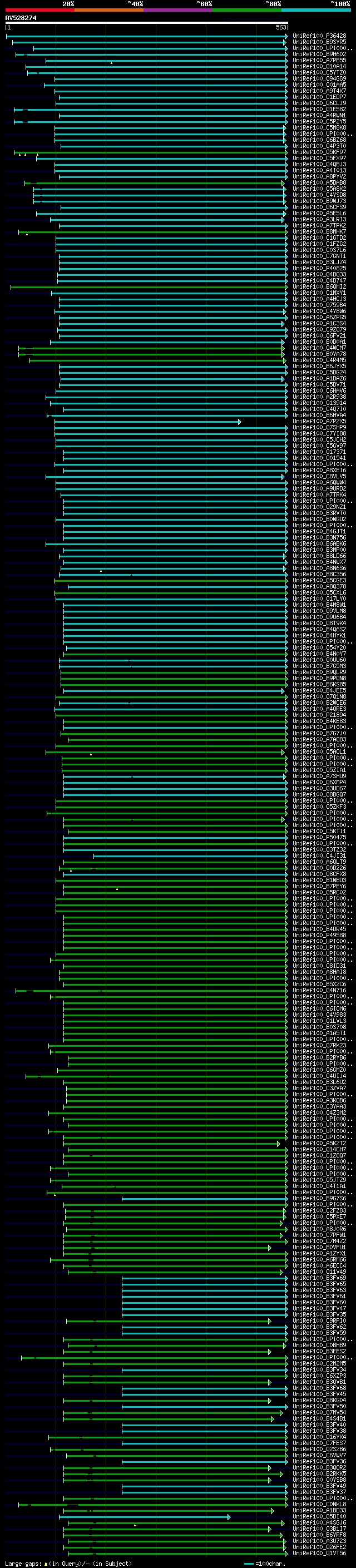Click the red ~20% identity legend segment
The image size is (356, 1568).
point(39,10)
